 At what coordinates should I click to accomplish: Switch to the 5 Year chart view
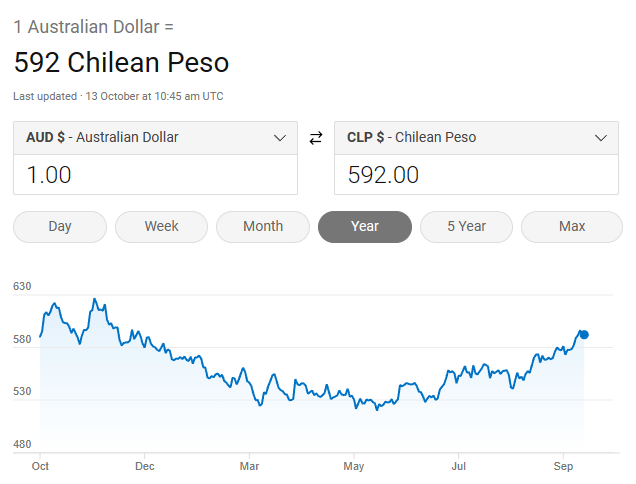click(466, 226)
